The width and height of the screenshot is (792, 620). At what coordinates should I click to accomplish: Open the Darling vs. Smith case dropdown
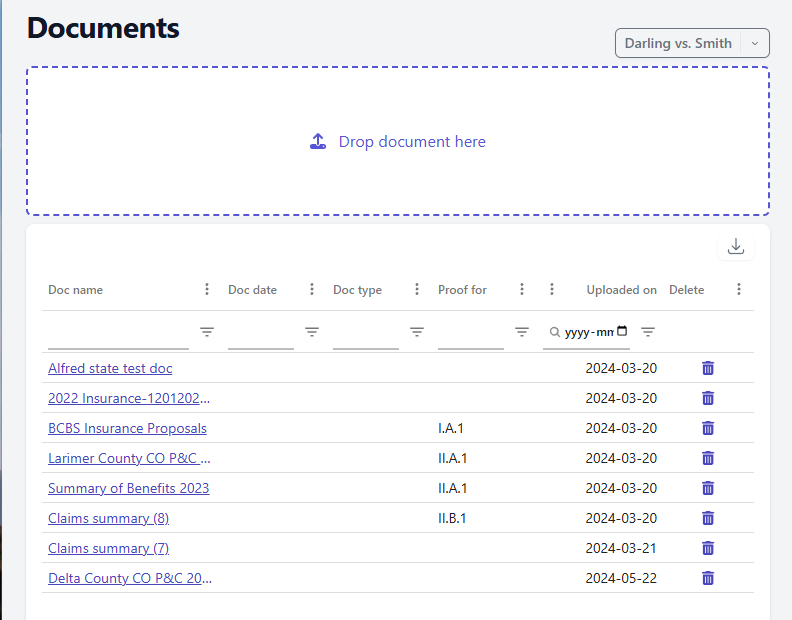(692, 43)
